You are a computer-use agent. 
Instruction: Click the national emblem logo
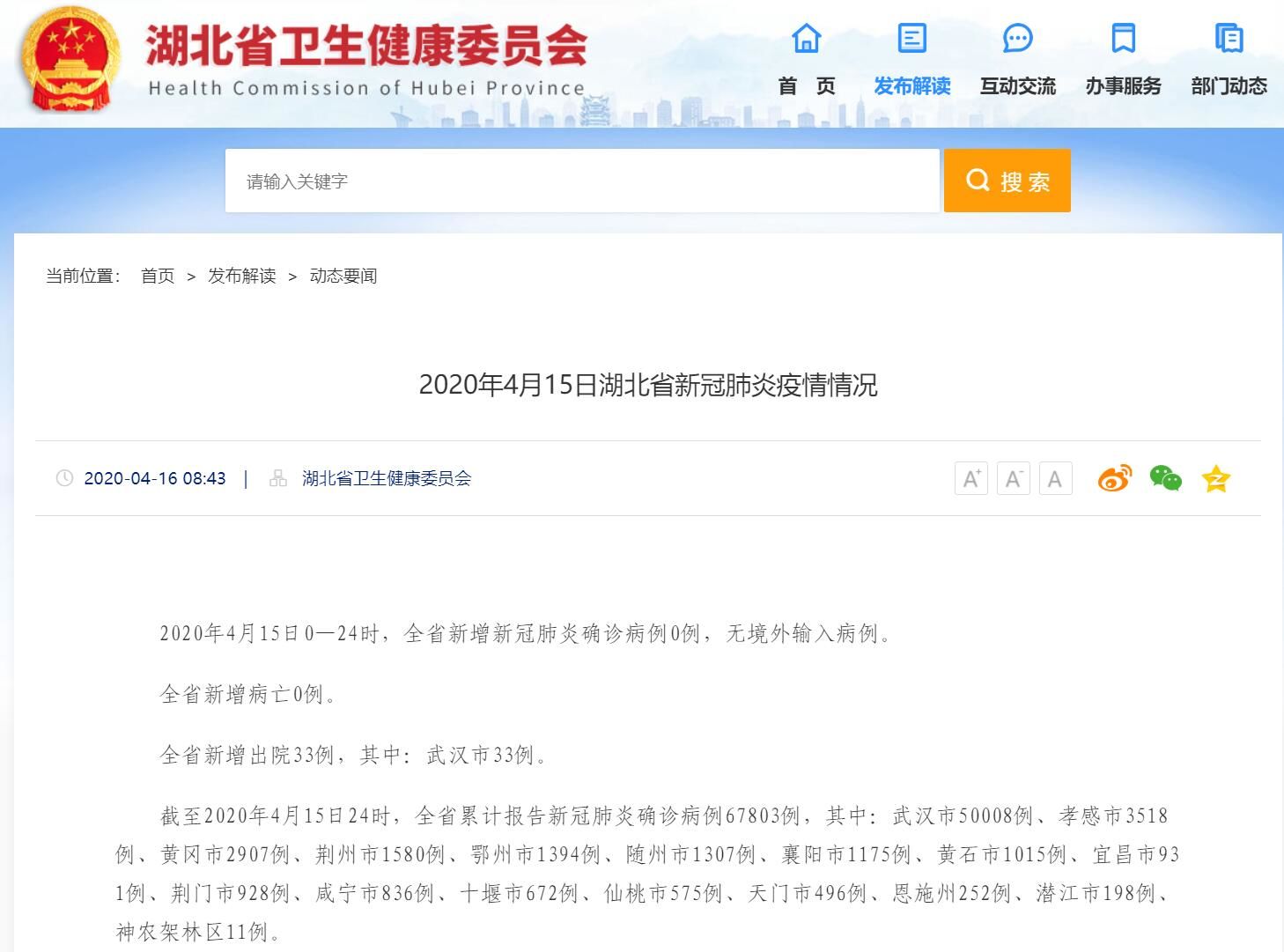70,62
